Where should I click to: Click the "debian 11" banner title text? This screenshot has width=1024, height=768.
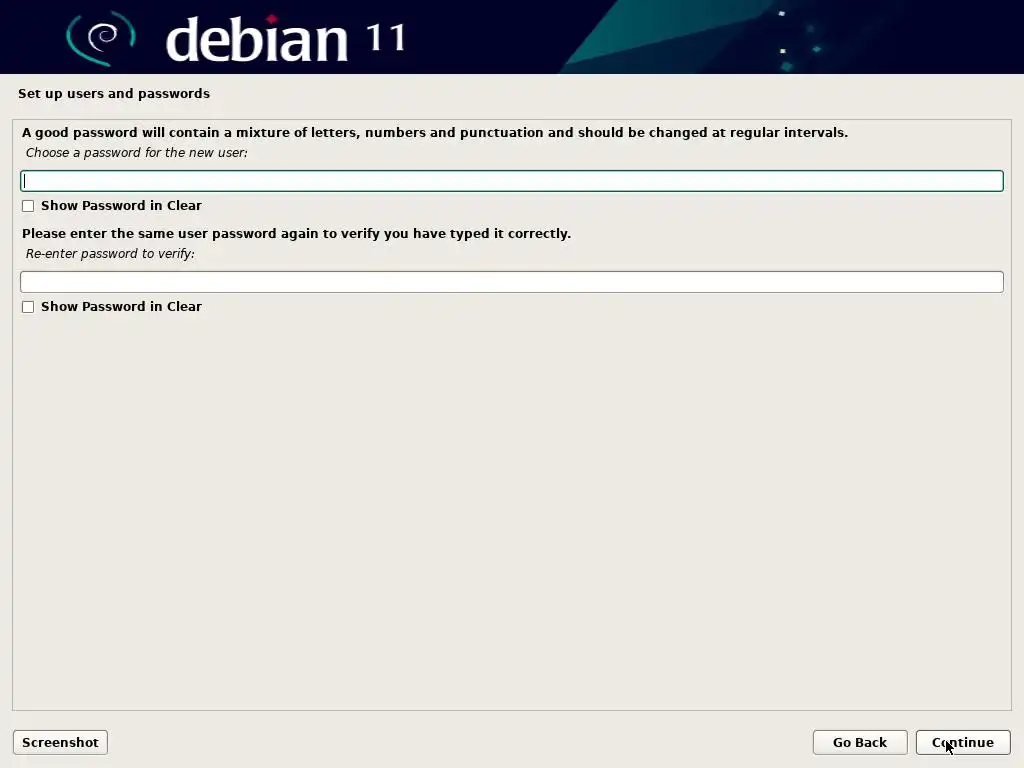pos(286,39)
